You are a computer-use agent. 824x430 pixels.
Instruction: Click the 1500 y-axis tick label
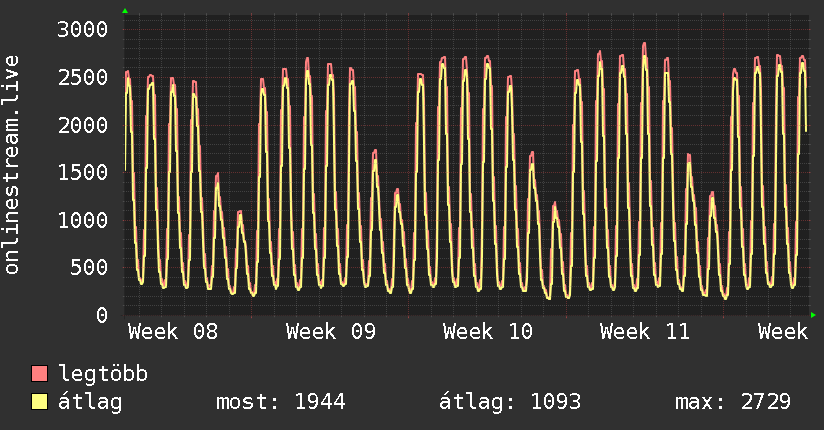(x=82, y=172)
